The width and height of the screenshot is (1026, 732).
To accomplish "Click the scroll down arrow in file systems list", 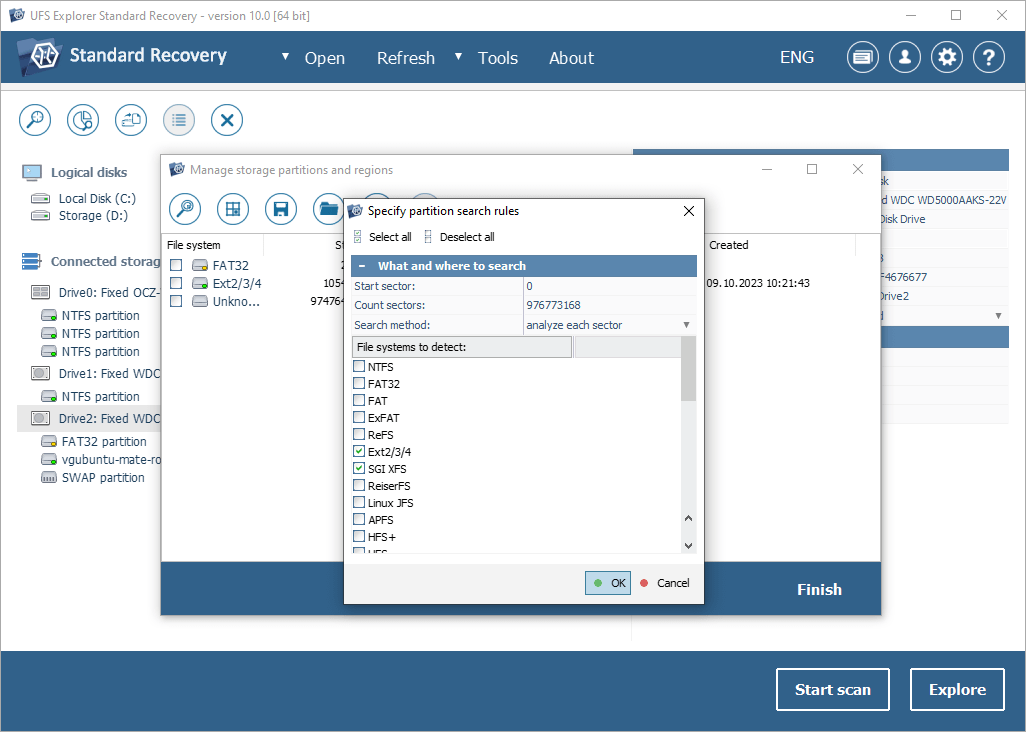I will [688, 546].
